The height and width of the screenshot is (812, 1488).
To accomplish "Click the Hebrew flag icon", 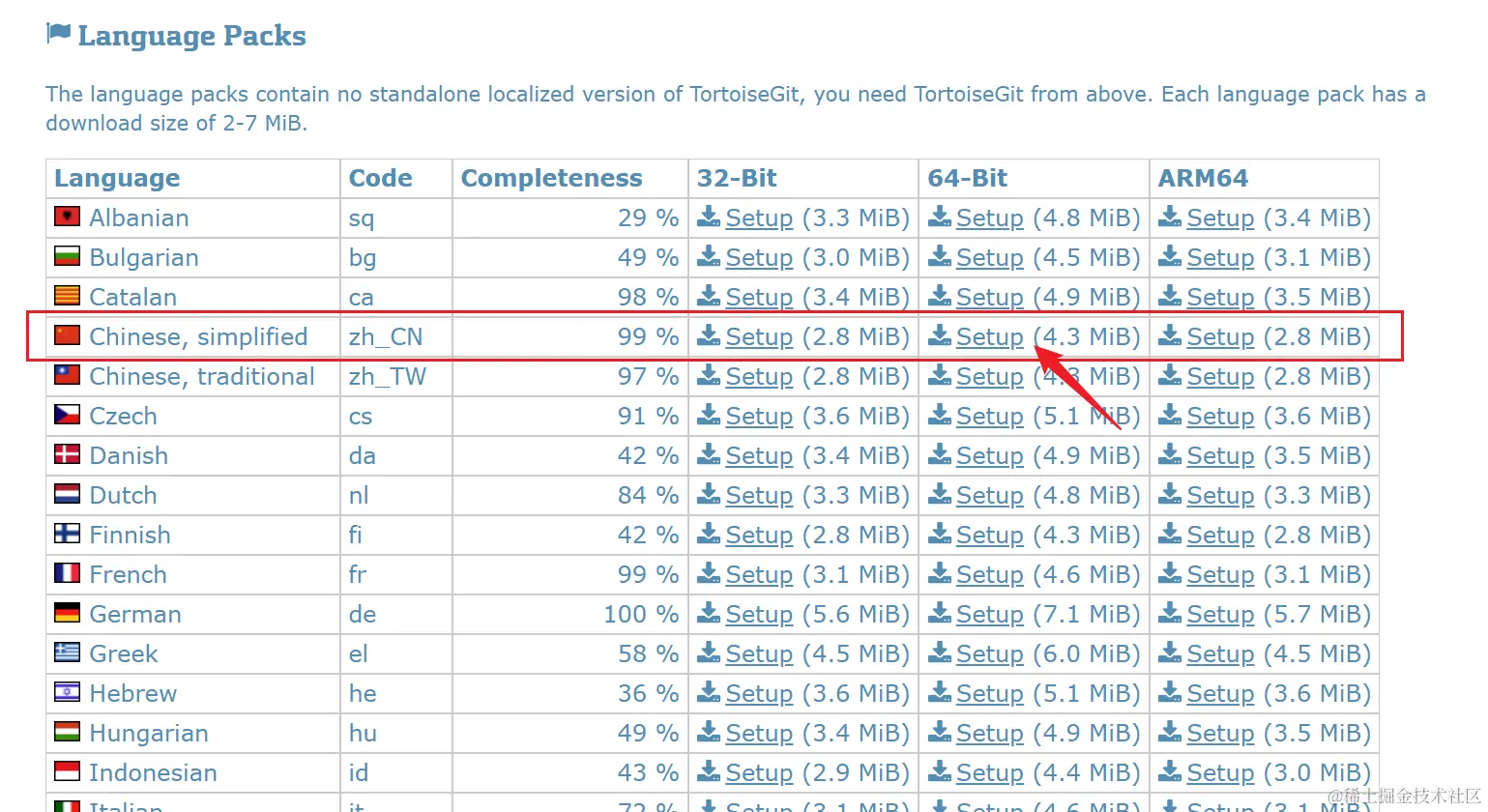I will coord(67,691).
